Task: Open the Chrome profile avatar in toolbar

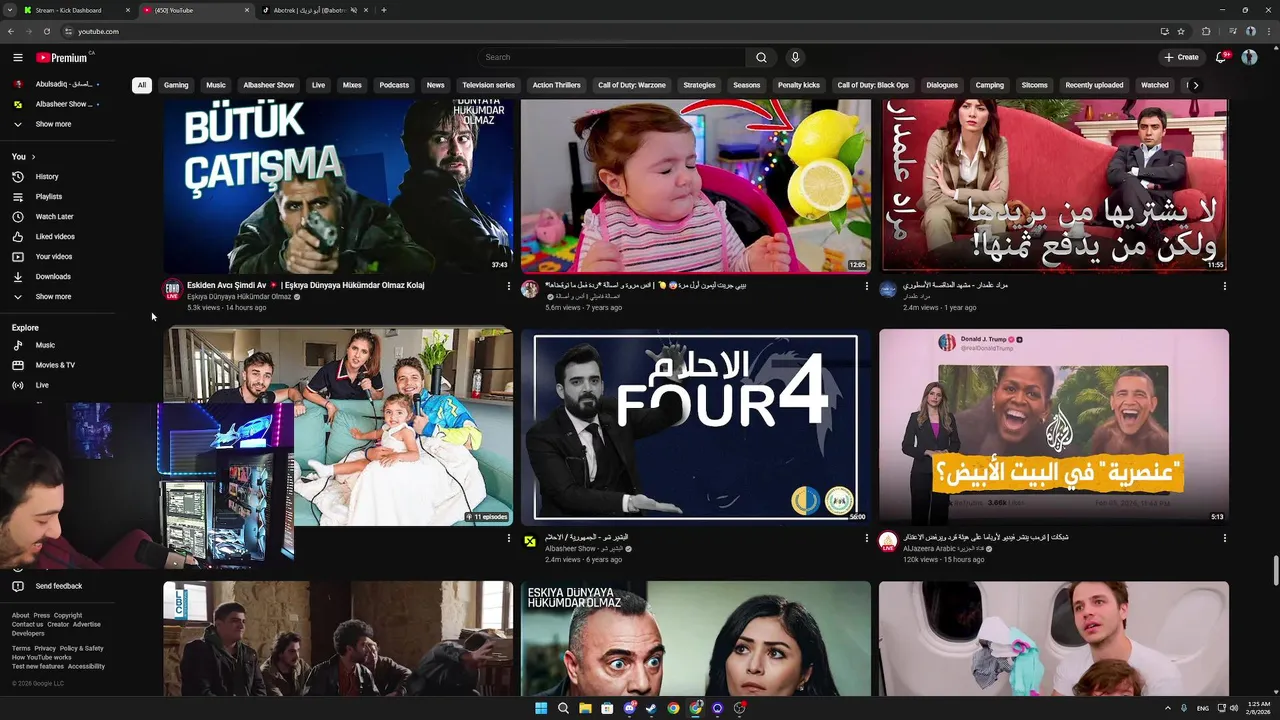Action: pos(1250,31)
